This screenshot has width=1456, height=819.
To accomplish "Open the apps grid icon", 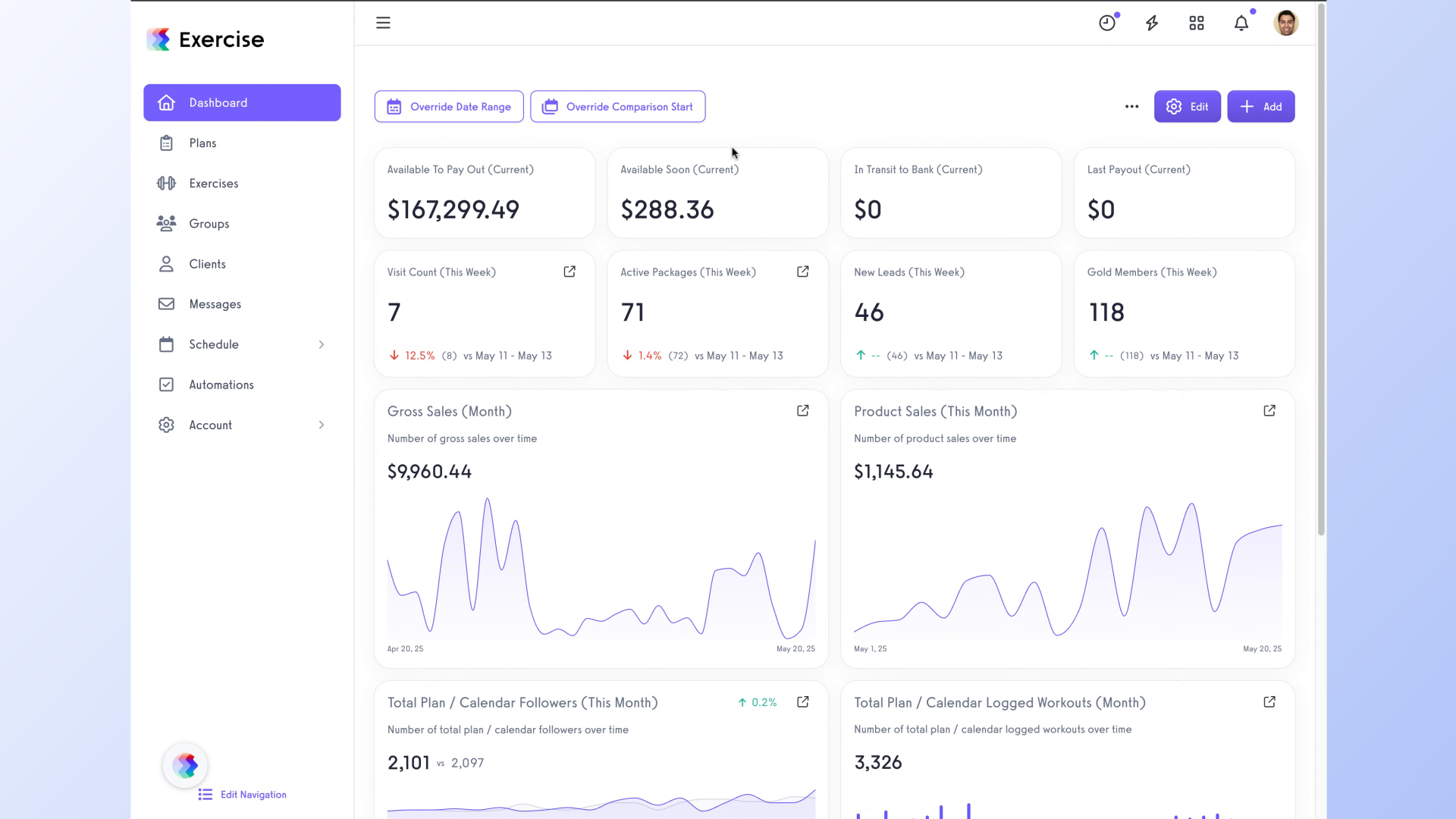I will [x=1197, y=23].
